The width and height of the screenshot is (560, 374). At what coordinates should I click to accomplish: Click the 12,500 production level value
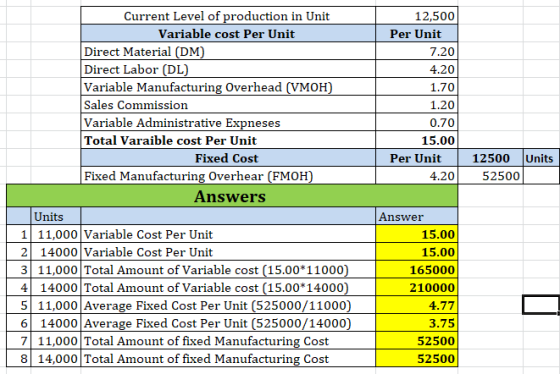coord(416,16)
